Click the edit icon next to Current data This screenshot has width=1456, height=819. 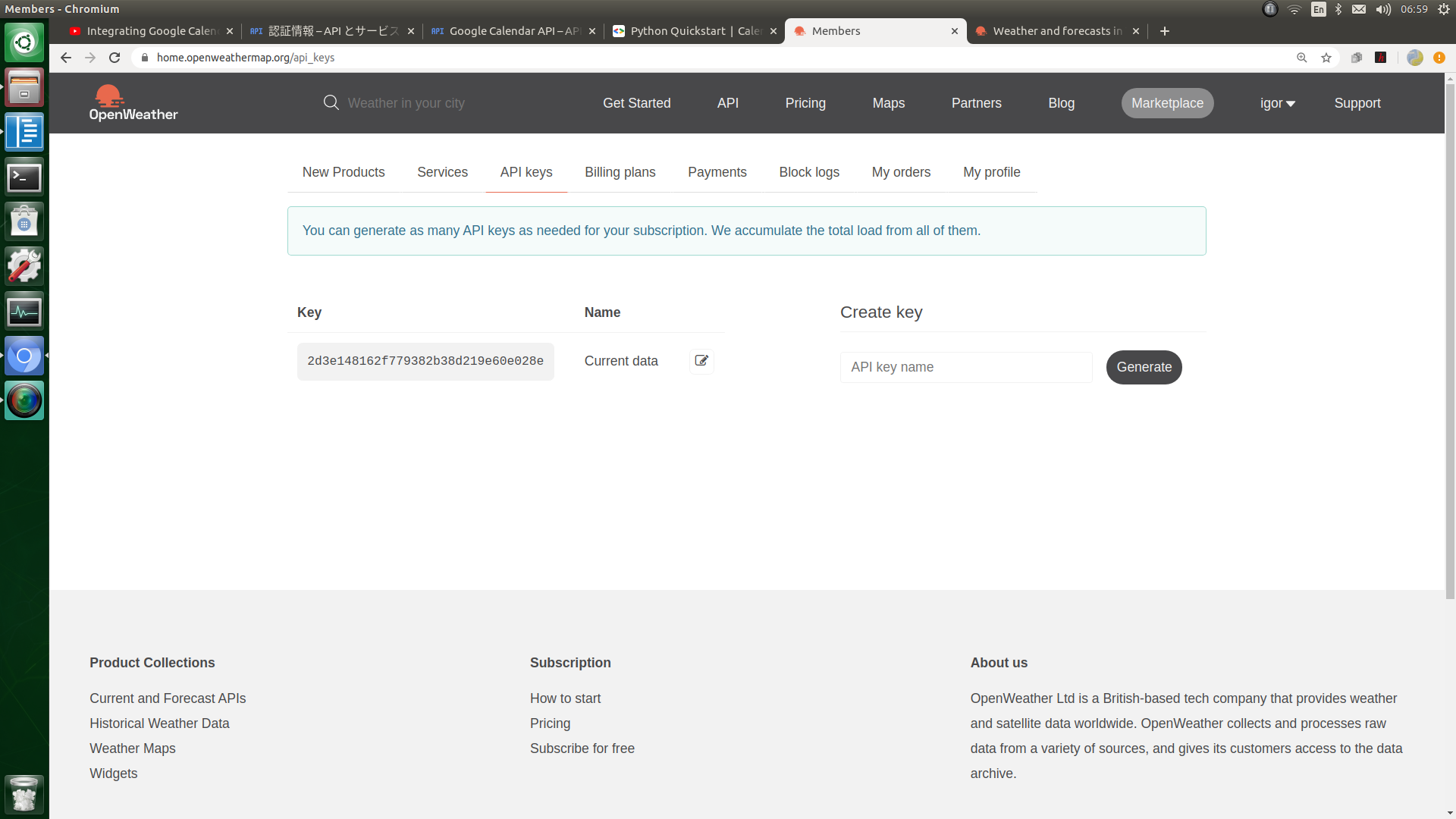coord(701,361)
